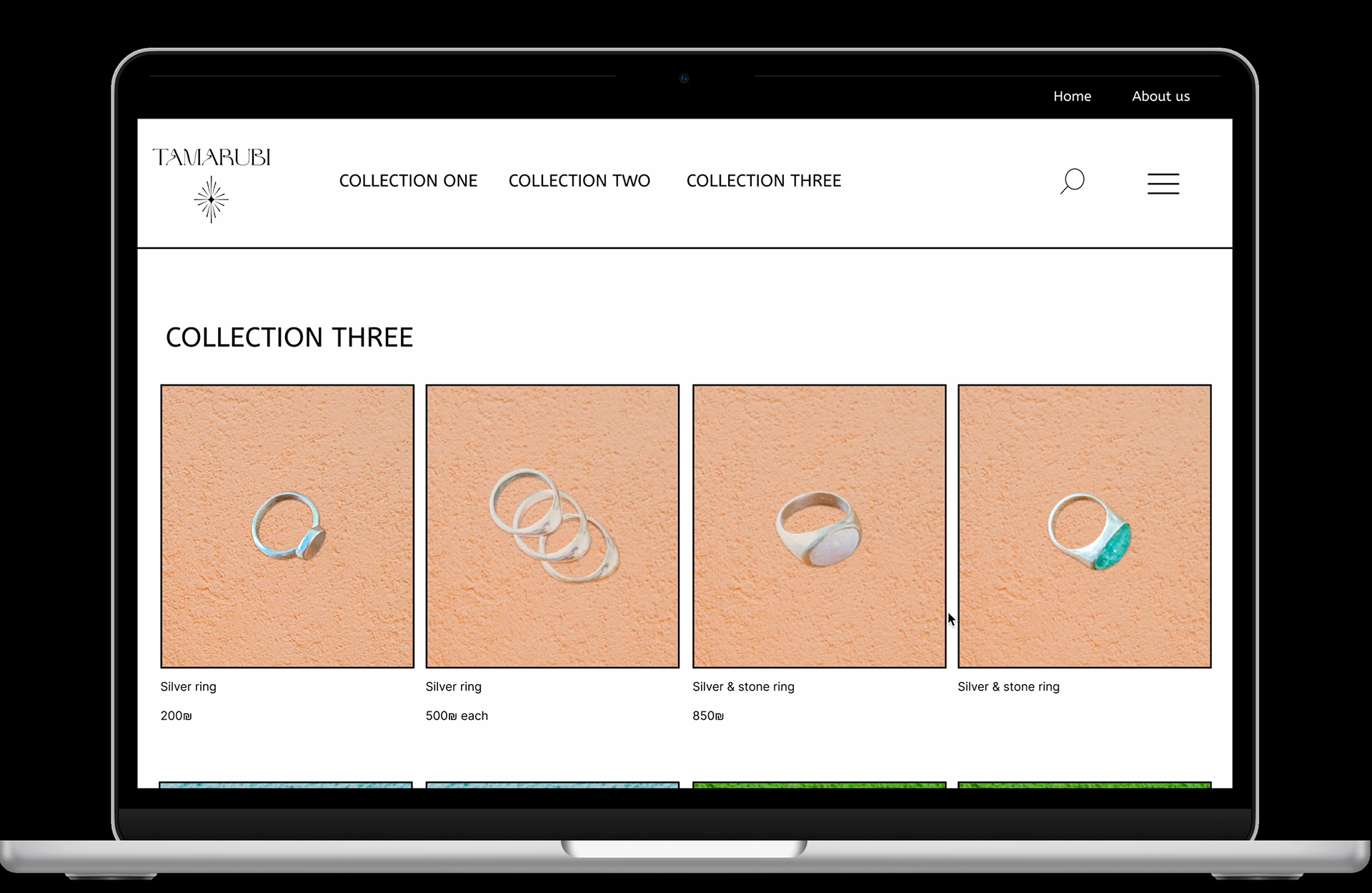Click the 200₪ price
1372x893 pixels.
pyautogui.click(x=176, y=716)
